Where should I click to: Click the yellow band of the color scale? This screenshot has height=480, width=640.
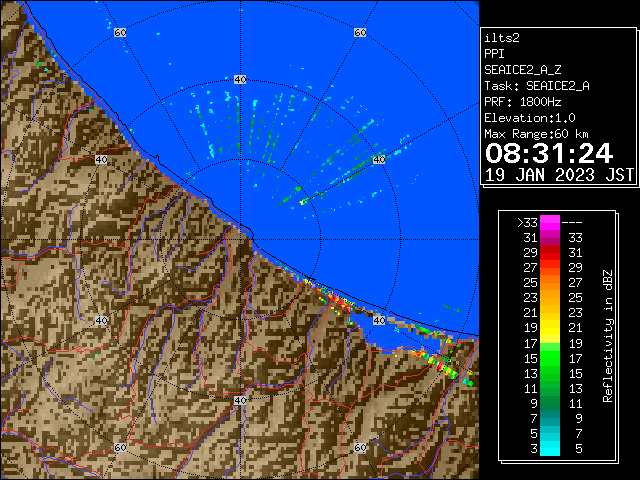click(550, 328)
